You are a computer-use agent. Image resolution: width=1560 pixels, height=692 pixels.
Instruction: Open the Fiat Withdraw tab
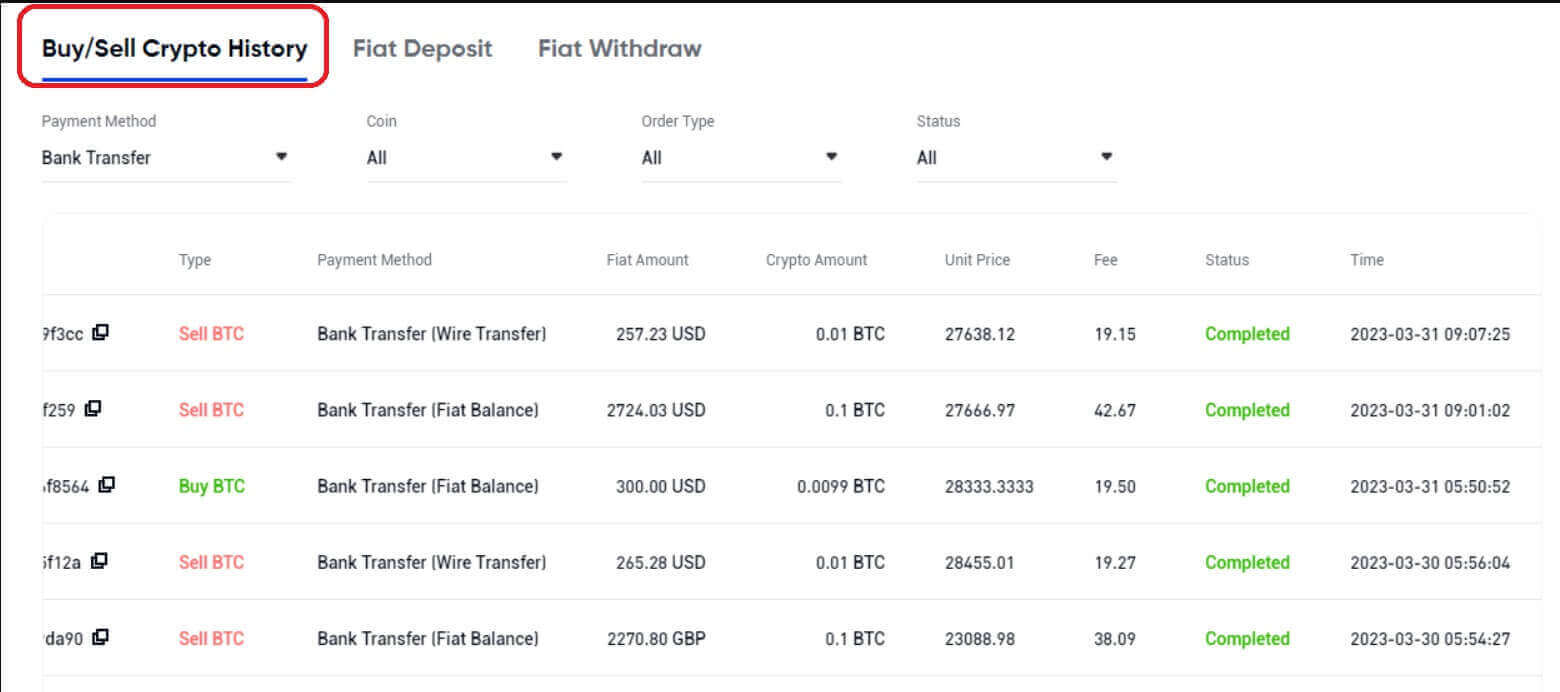click(619, 48)
